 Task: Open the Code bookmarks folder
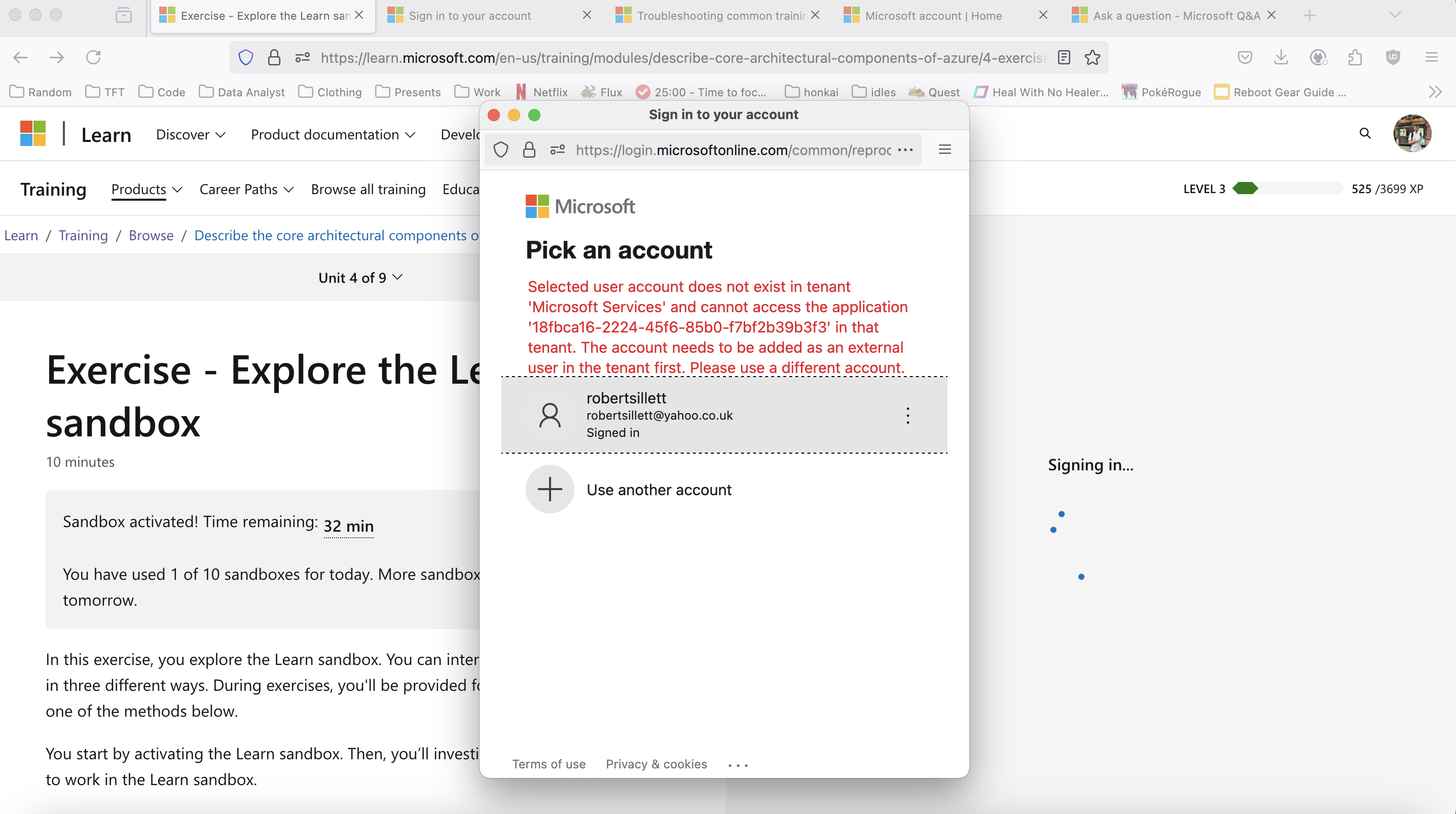click(162, 92)
